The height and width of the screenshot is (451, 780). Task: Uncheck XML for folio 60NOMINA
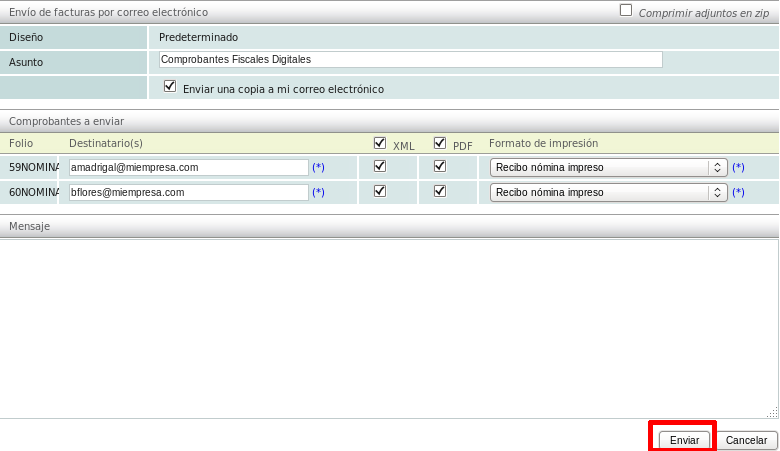tap(380, 191)
